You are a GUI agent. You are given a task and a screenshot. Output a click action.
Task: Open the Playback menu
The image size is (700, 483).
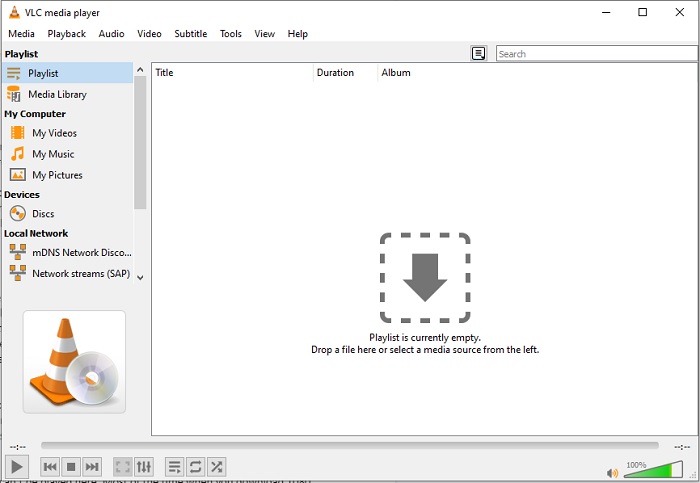[x=67, y=34]
